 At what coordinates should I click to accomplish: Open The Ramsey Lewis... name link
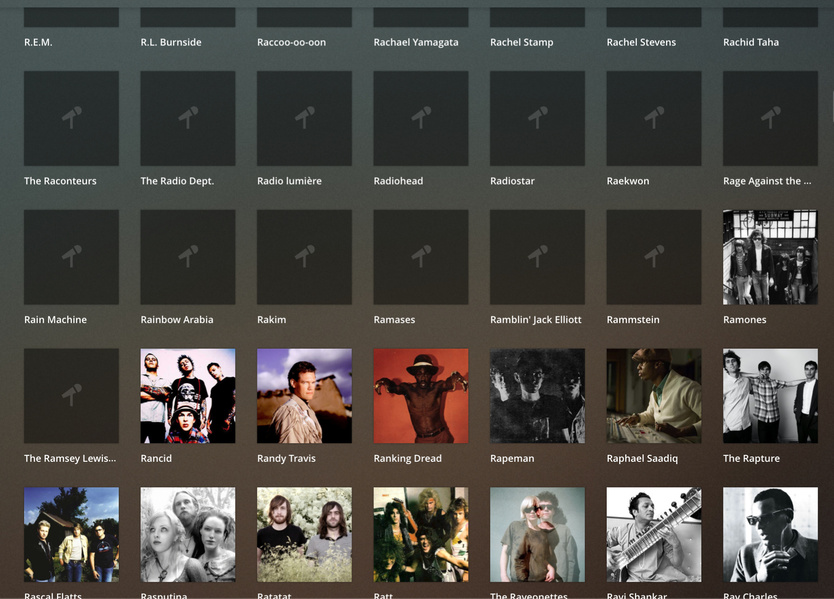[70, 459]
